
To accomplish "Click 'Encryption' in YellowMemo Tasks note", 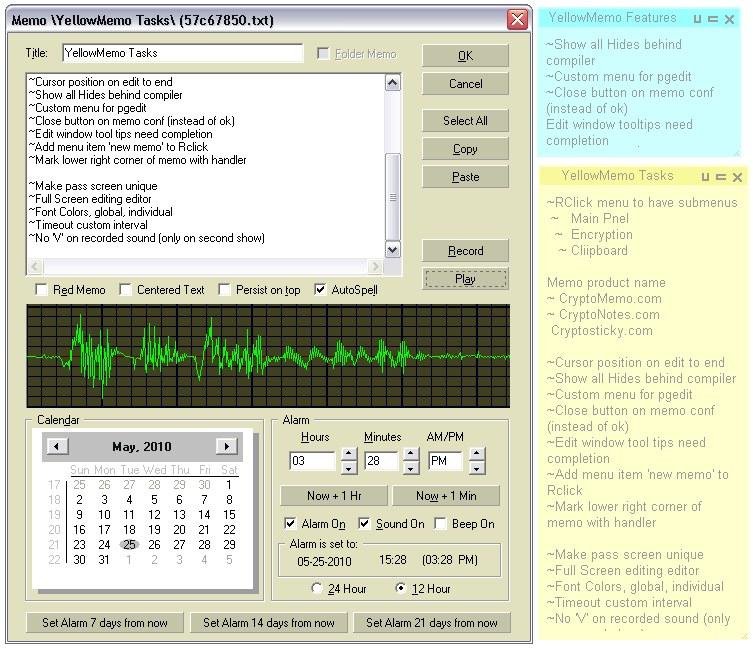I will coord(602,234).
